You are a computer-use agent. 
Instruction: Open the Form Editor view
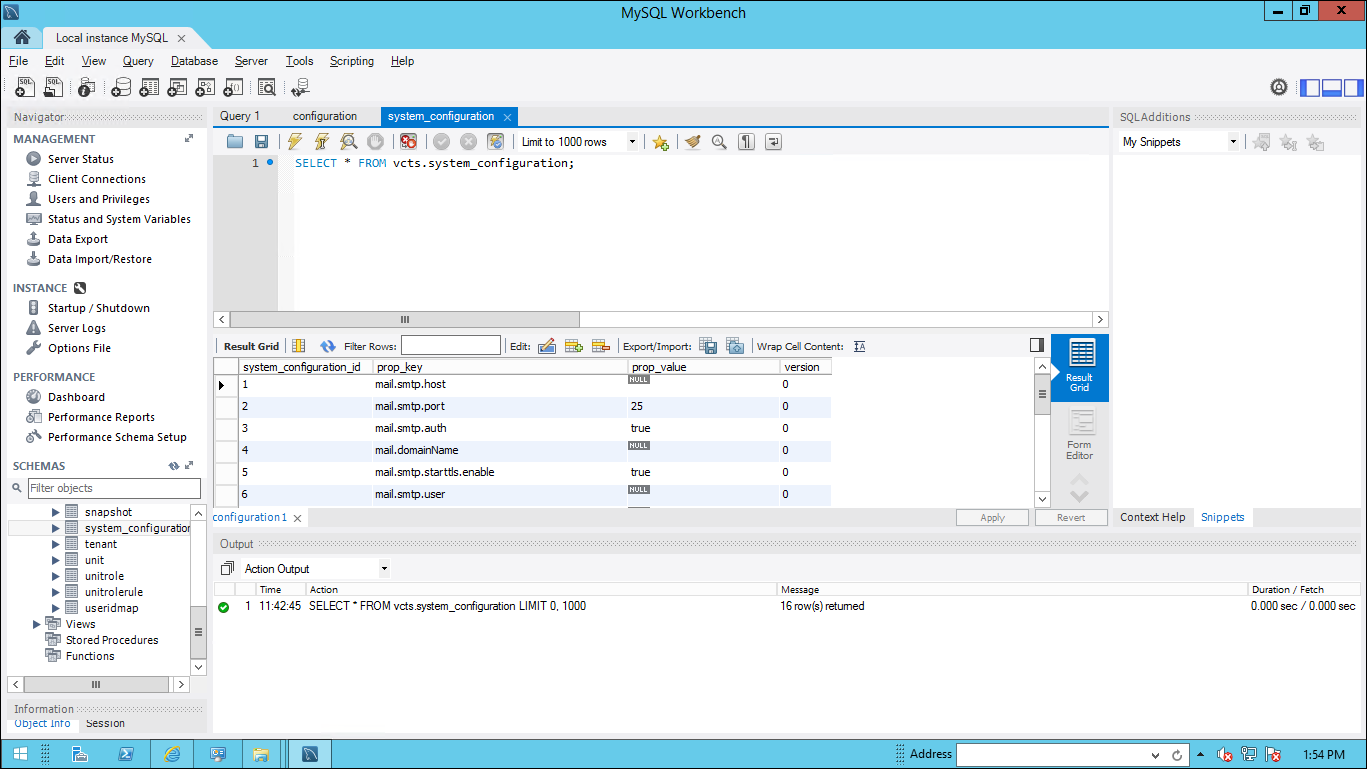(x=1079, y=435)
